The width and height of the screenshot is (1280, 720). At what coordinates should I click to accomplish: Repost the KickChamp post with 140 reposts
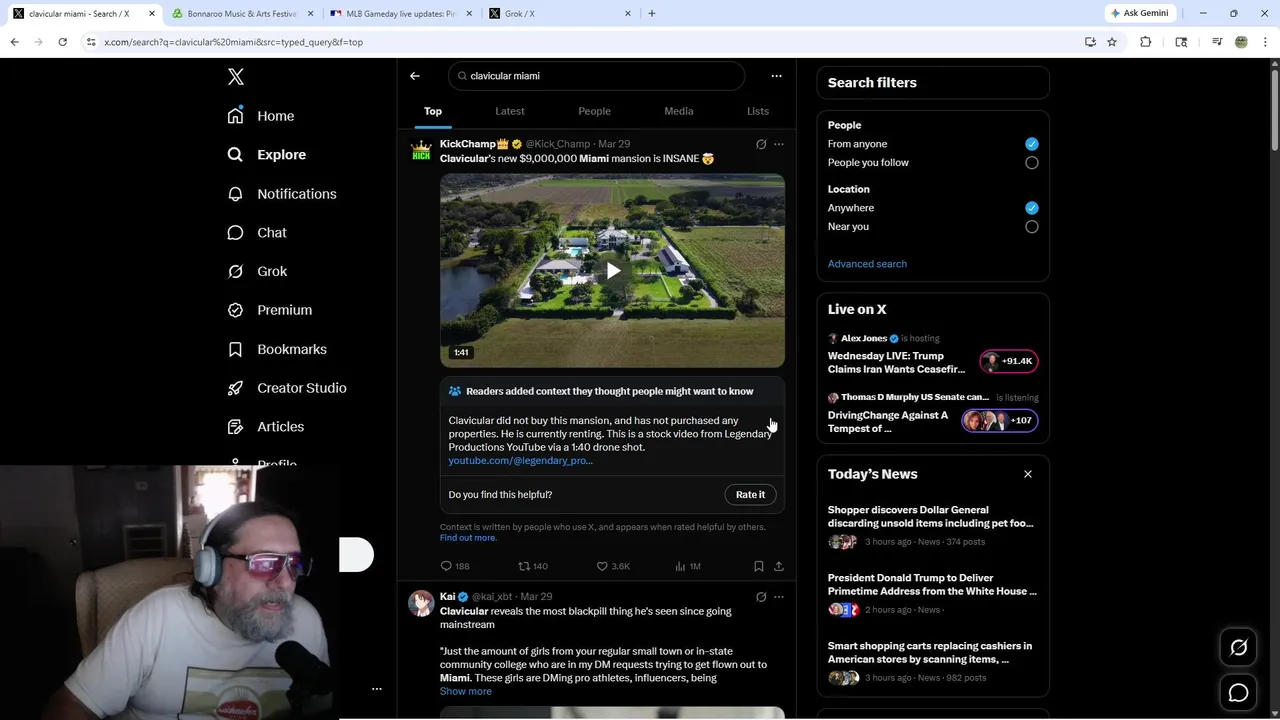point(533,566)
